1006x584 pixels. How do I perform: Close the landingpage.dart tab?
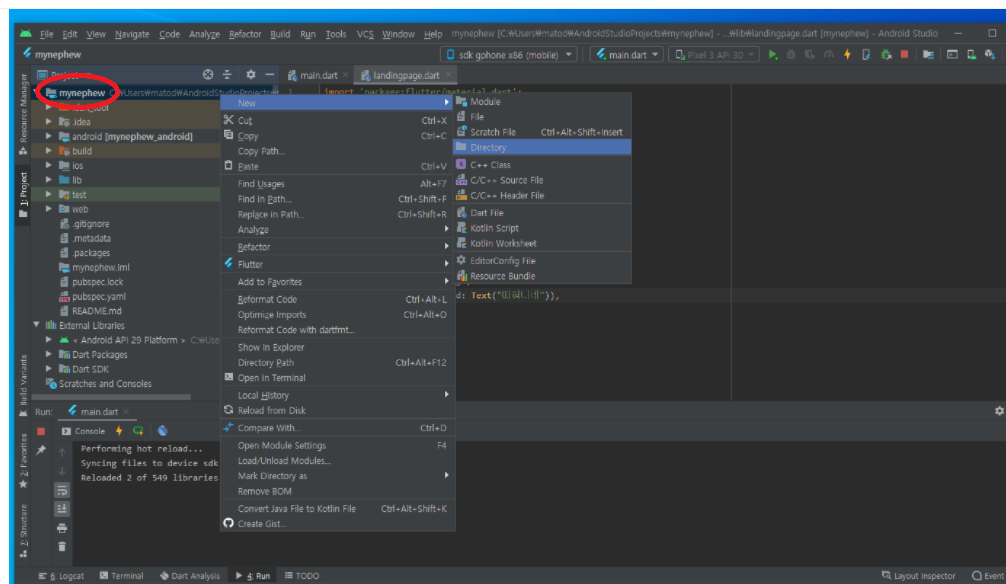448,75
